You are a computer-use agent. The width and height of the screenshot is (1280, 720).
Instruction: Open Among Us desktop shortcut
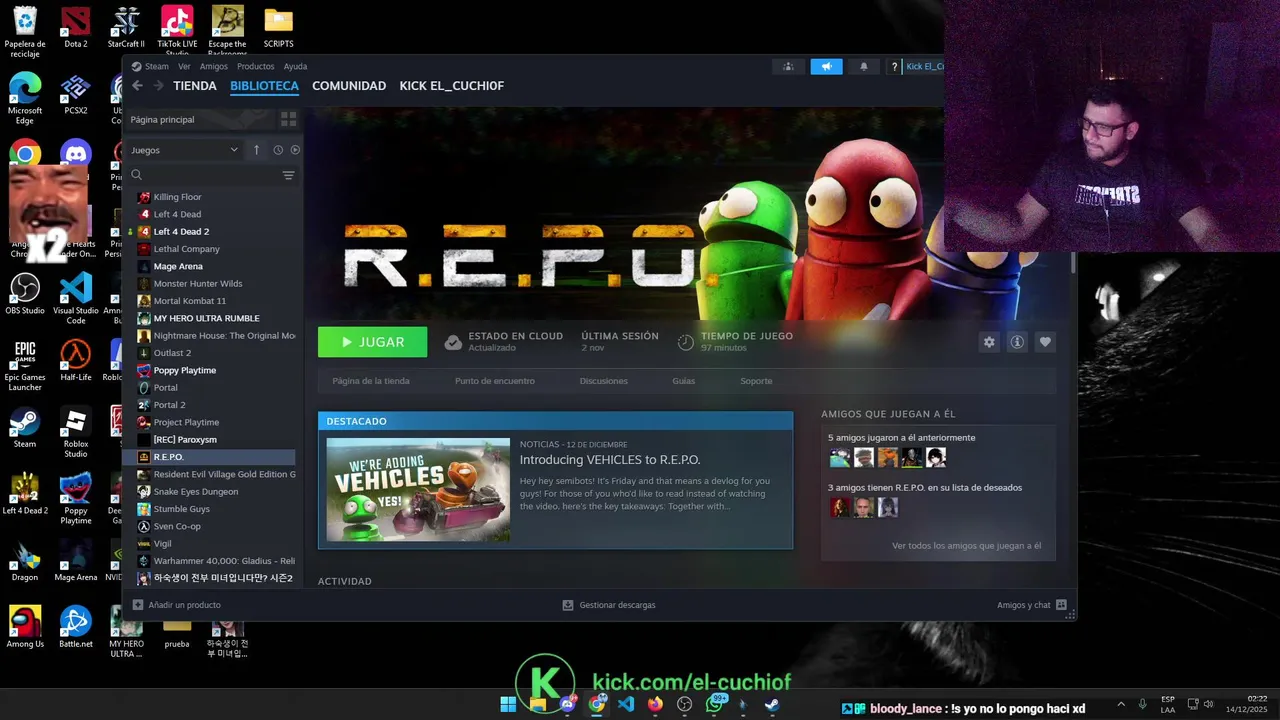pyautogui.click(x=25, y=627)
